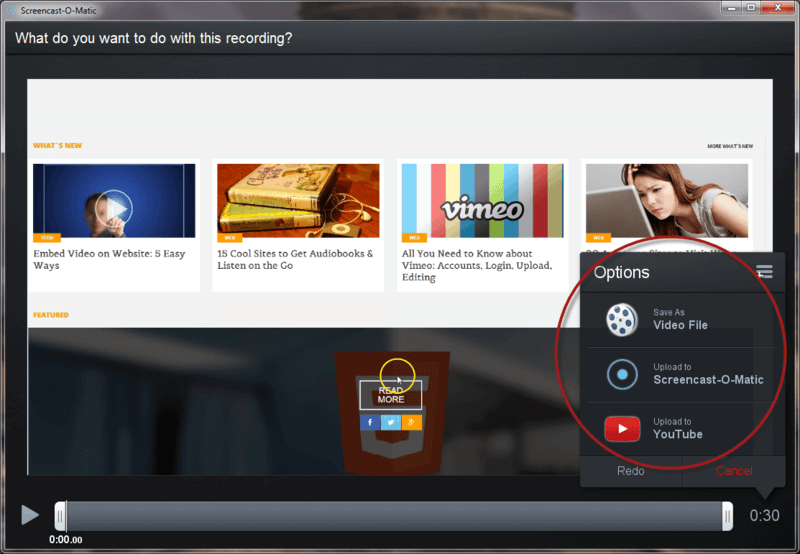Click the middle of the timeline bar
This screenshot has width=800, height=554.
coord(394,516)
